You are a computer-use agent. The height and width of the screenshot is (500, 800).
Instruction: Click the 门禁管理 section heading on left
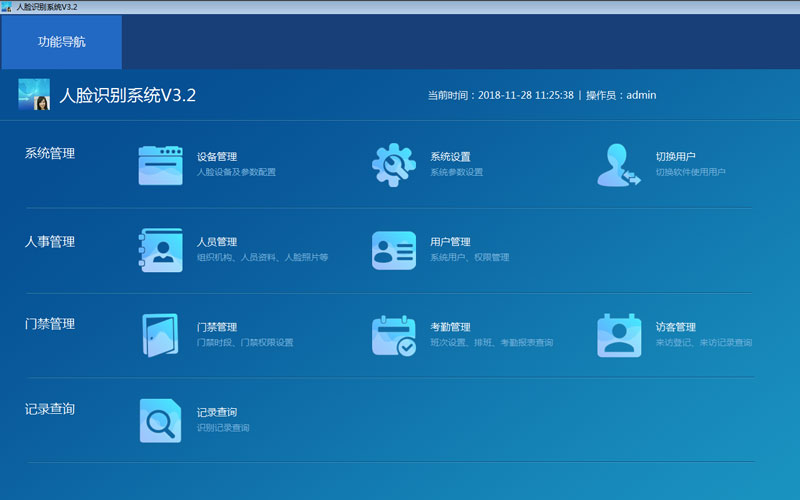50,324
